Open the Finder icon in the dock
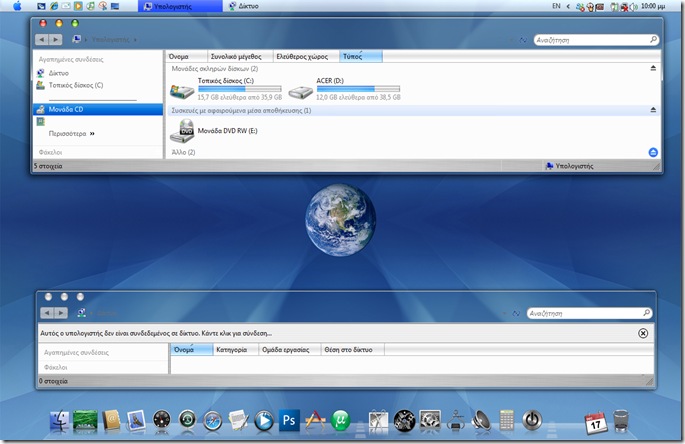 click(59, 421)
